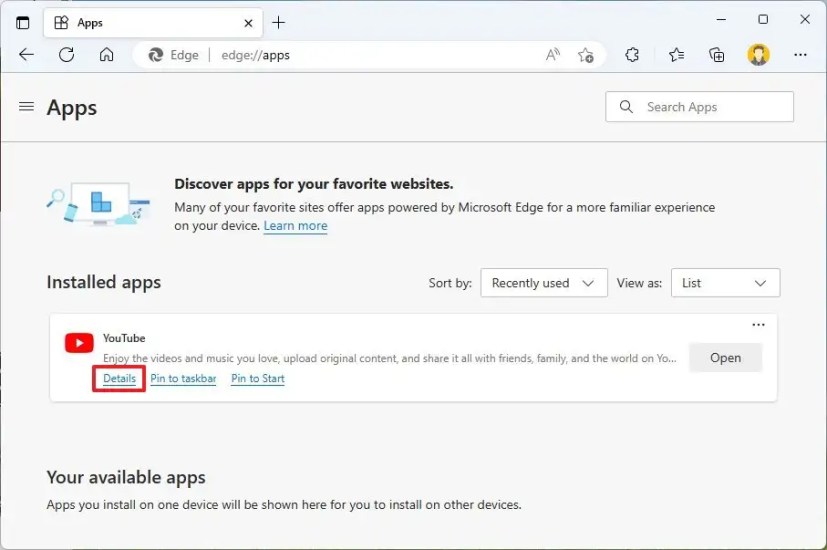
Task: Activate the Read aloud icon
Action: coord(553,55)
